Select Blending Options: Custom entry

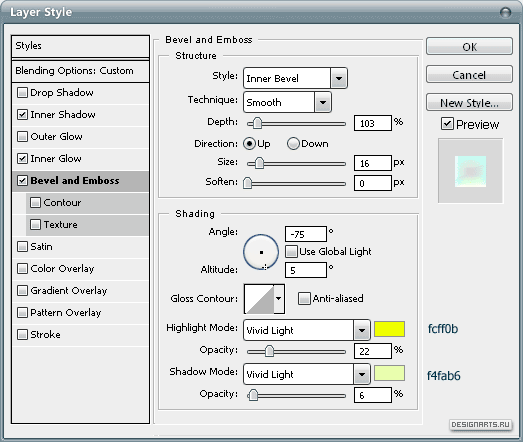(x=80, y=71)
